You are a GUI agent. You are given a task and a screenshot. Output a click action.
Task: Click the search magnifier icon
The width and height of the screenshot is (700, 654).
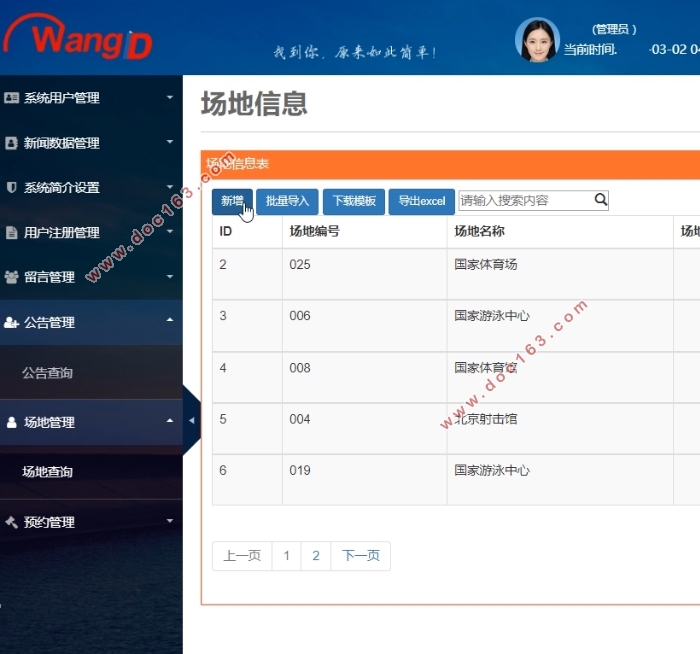[601, 200]
